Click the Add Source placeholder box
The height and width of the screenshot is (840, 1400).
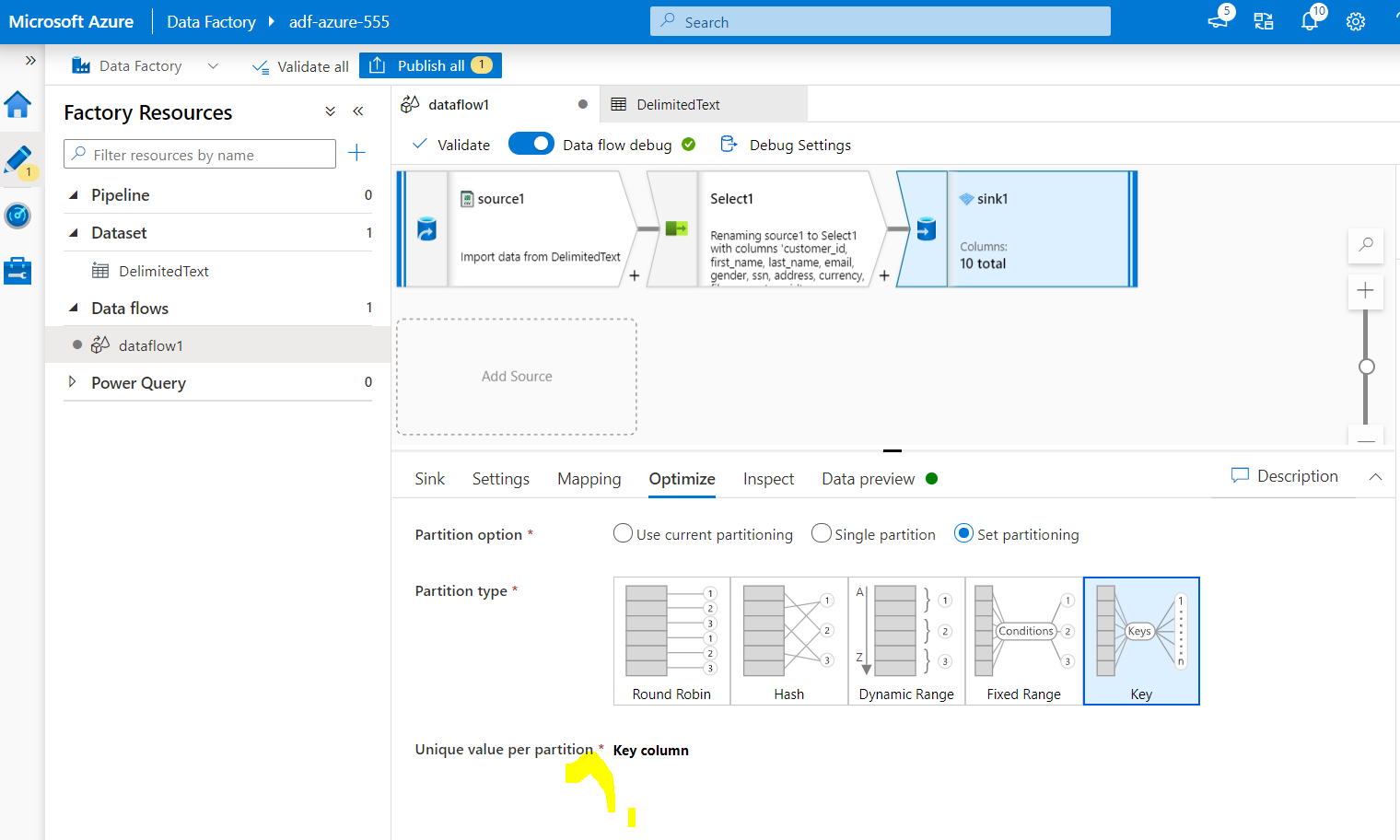pos(517,377)
